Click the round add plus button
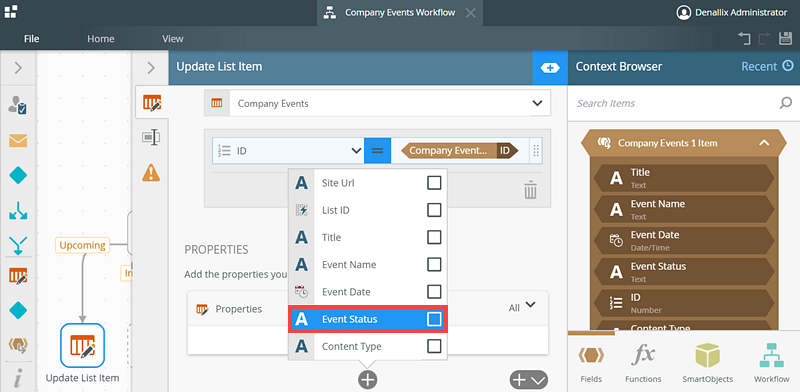This screenshot has width=800, height=392. coord(367,380)
